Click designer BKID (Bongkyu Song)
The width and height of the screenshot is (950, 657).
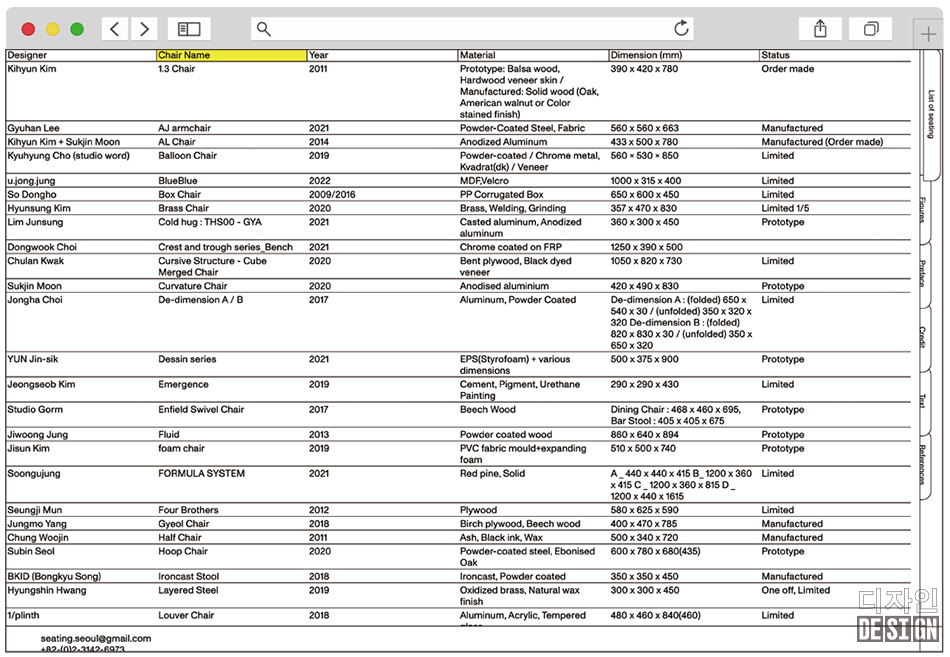[54, 576]
